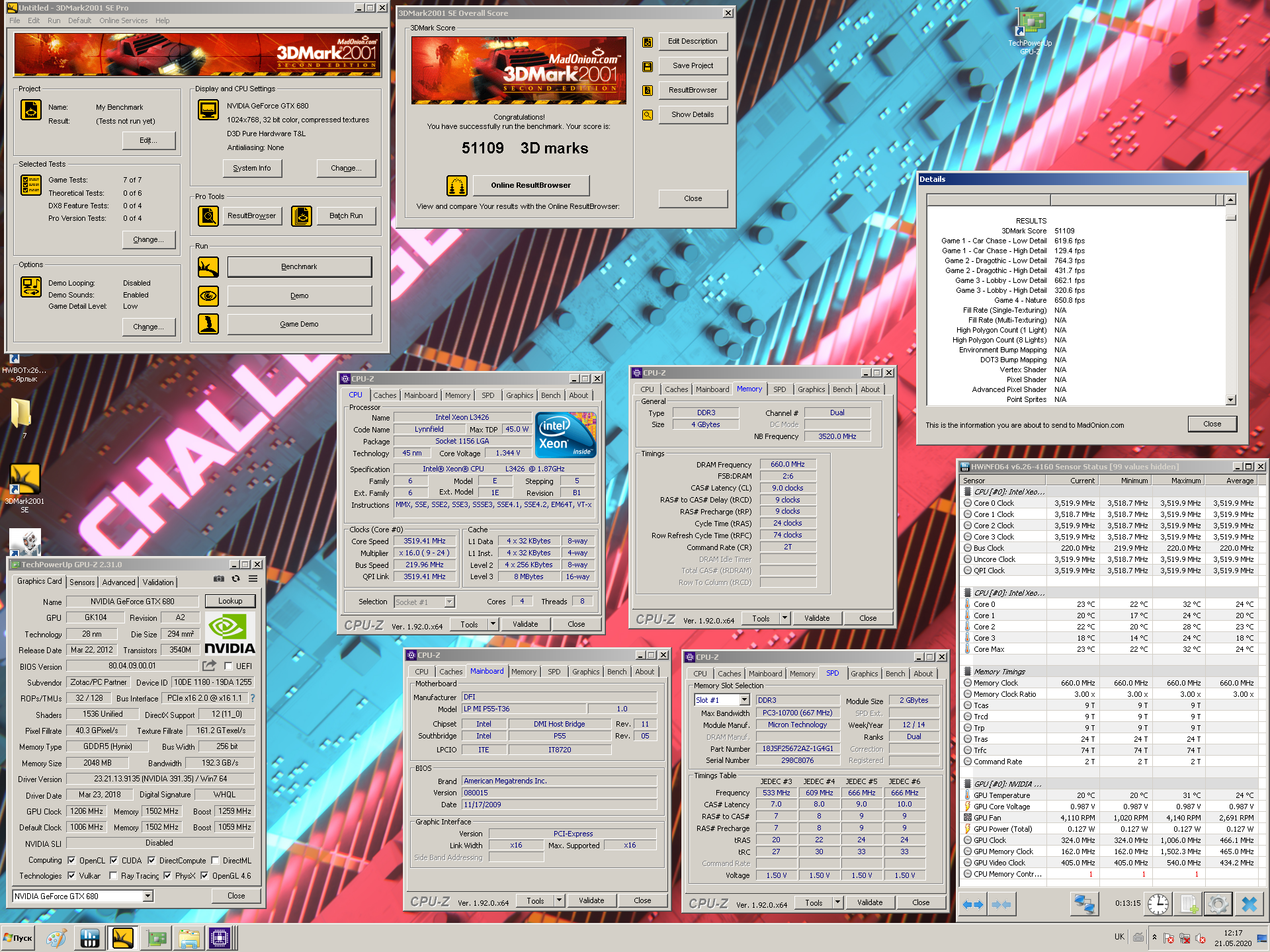Switch to the Sensors tab in GPU-Z
This screenshot has height=952, width=1270.
pyautogui.click(x=82, y=582)
